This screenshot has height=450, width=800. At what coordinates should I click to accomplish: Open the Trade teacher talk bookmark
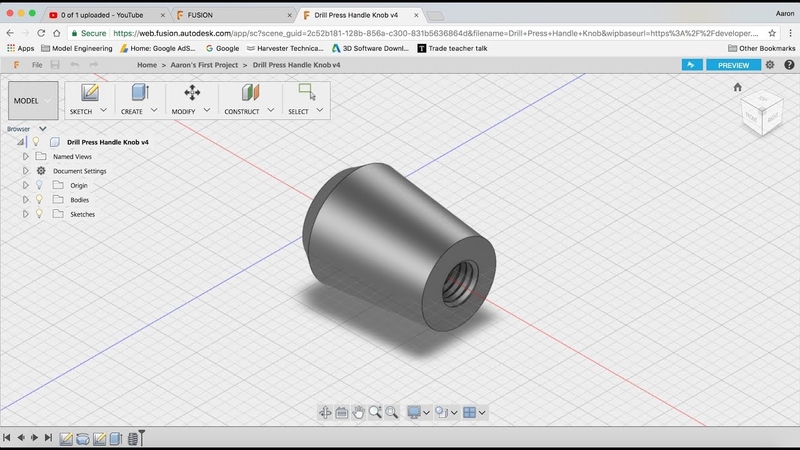click(452, 48)
